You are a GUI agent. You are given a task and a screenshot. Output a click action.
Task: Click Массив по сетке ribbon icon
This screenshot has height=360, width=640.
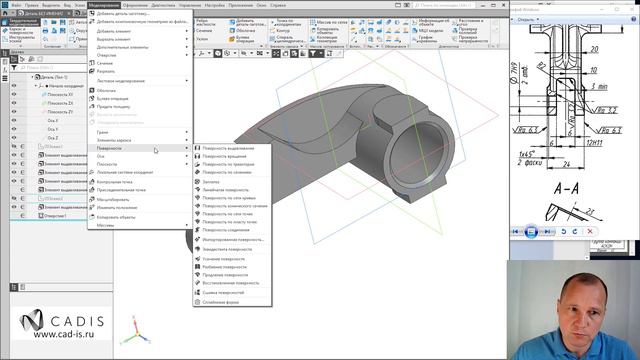tap(313, 22)
